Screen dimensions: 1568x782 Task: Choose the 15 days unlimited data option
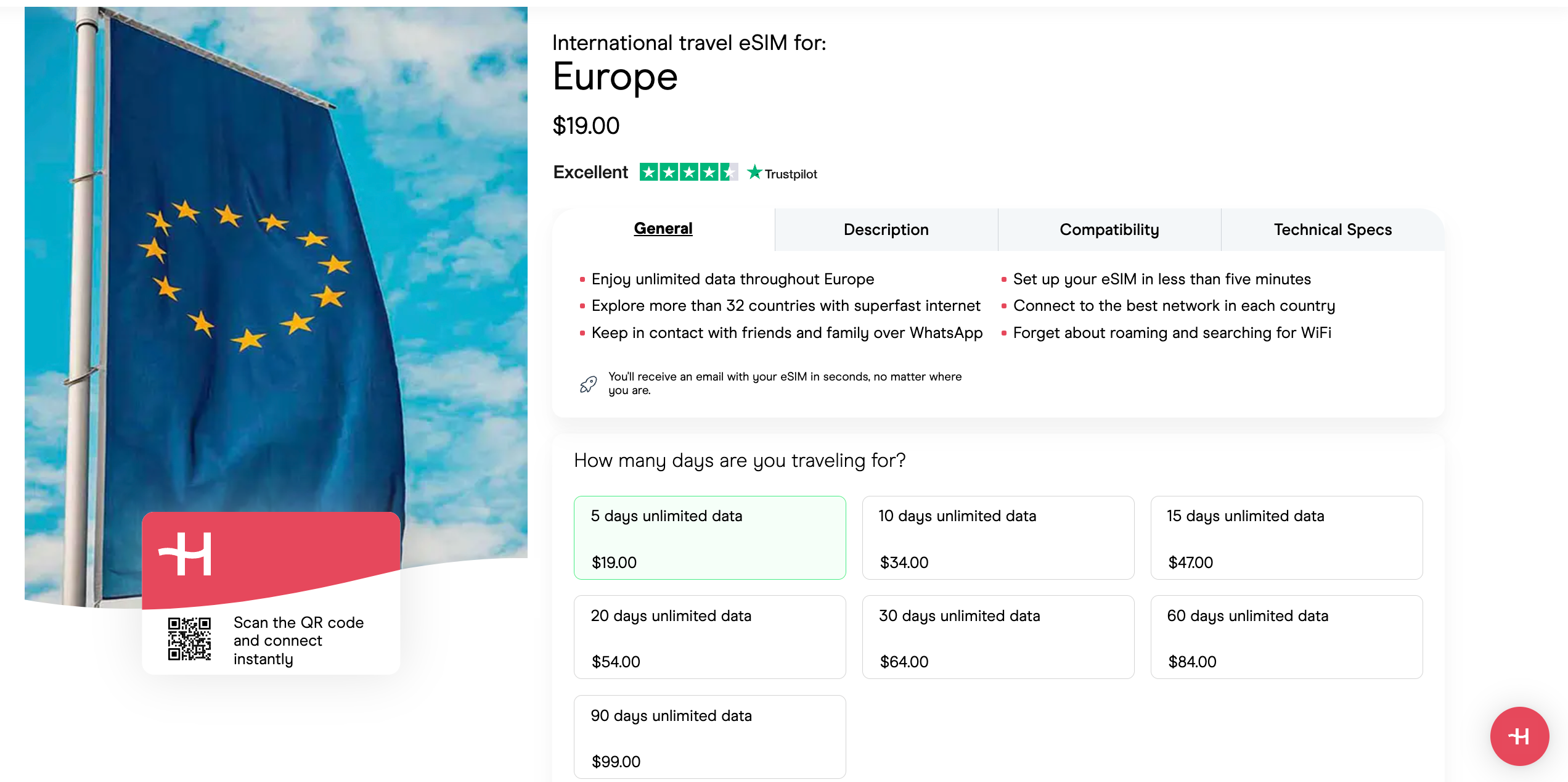pyautogui.click(x=1286, y=537)
